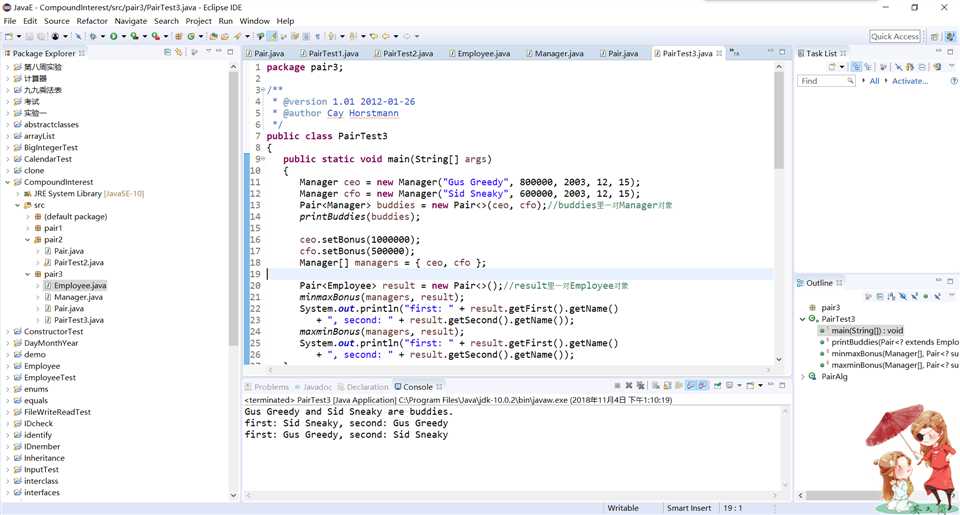This screenshot has width=960, height=515.
Task: Minimize the Package Explorer view
Action: click(220, 52)
